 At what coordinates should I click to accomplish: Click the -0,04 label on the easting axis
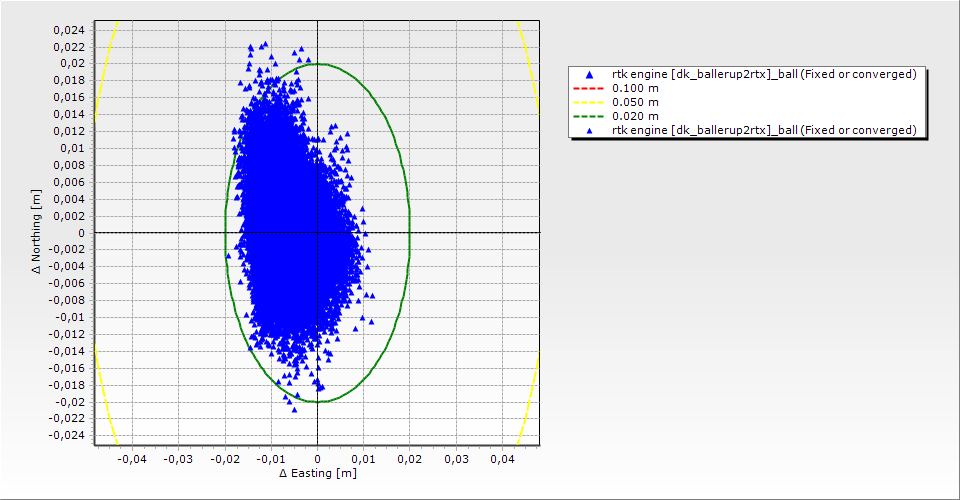131,459
